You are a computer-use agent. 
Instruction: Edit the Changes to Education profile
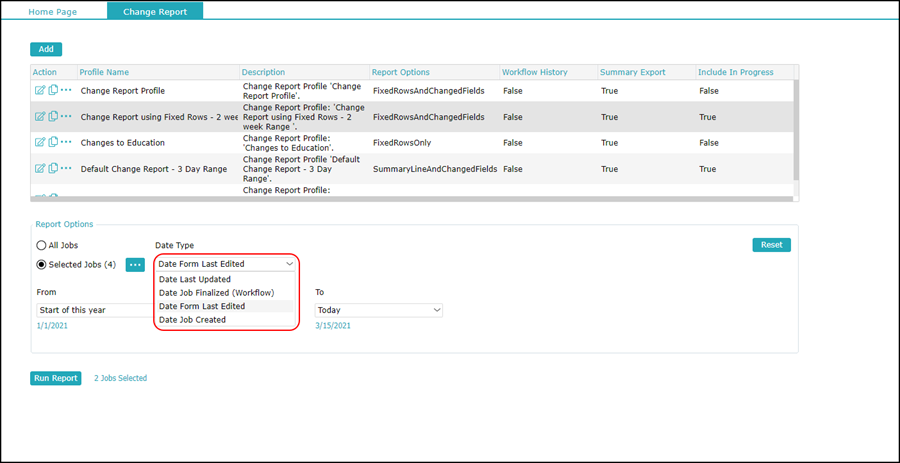[x=40, y=142]
